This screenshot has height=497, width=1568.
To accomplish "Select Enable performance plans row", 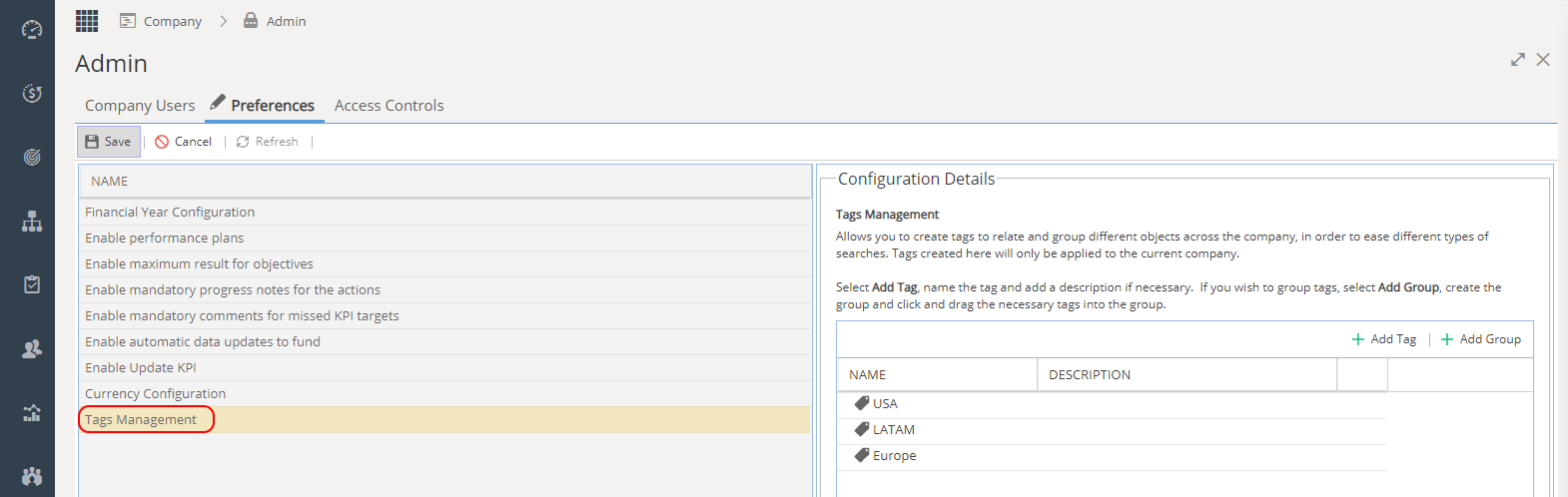I will [444, 239].
